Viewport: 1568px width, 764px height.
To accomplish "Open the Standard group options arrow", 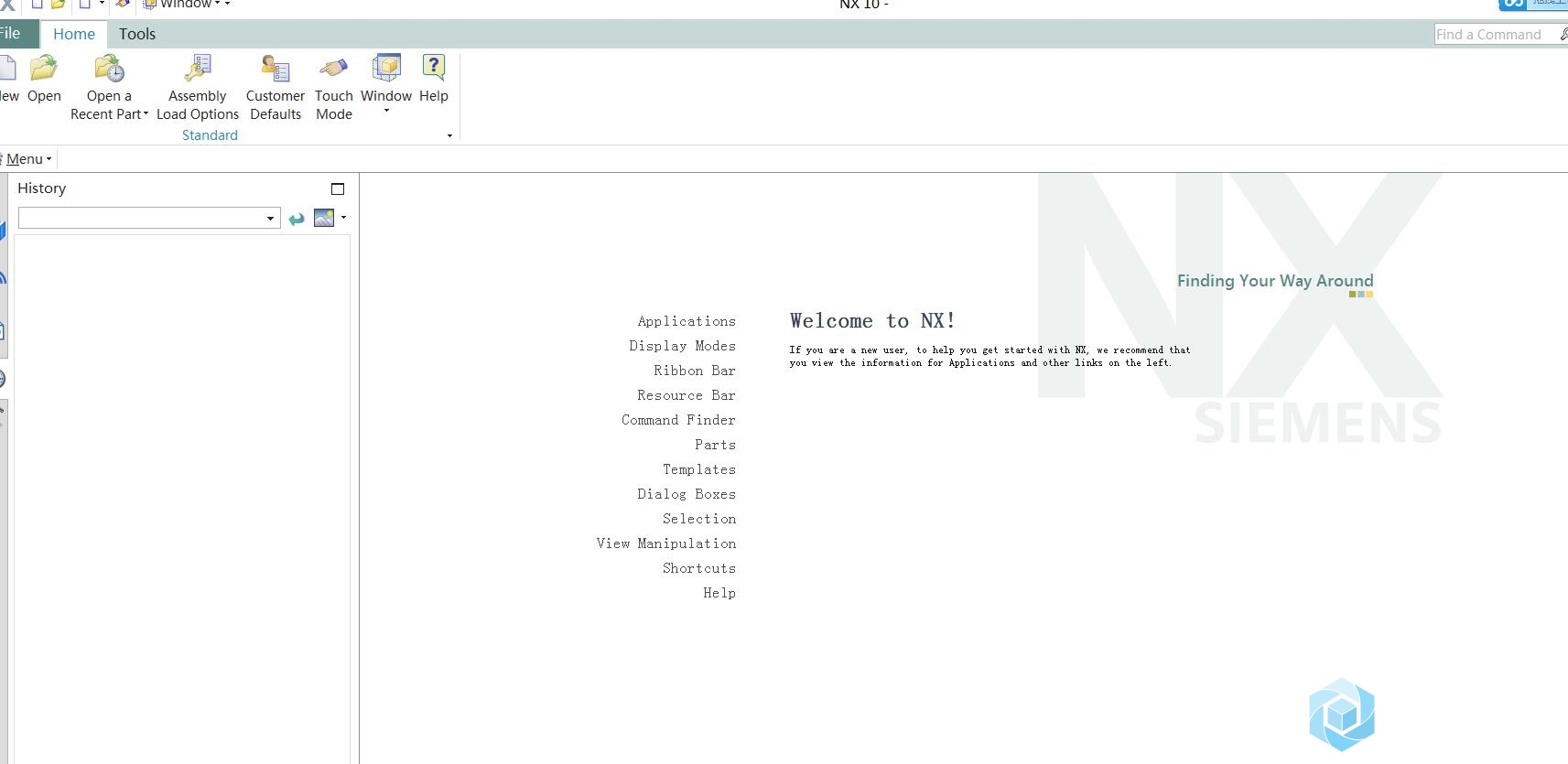I will point(449,135).
